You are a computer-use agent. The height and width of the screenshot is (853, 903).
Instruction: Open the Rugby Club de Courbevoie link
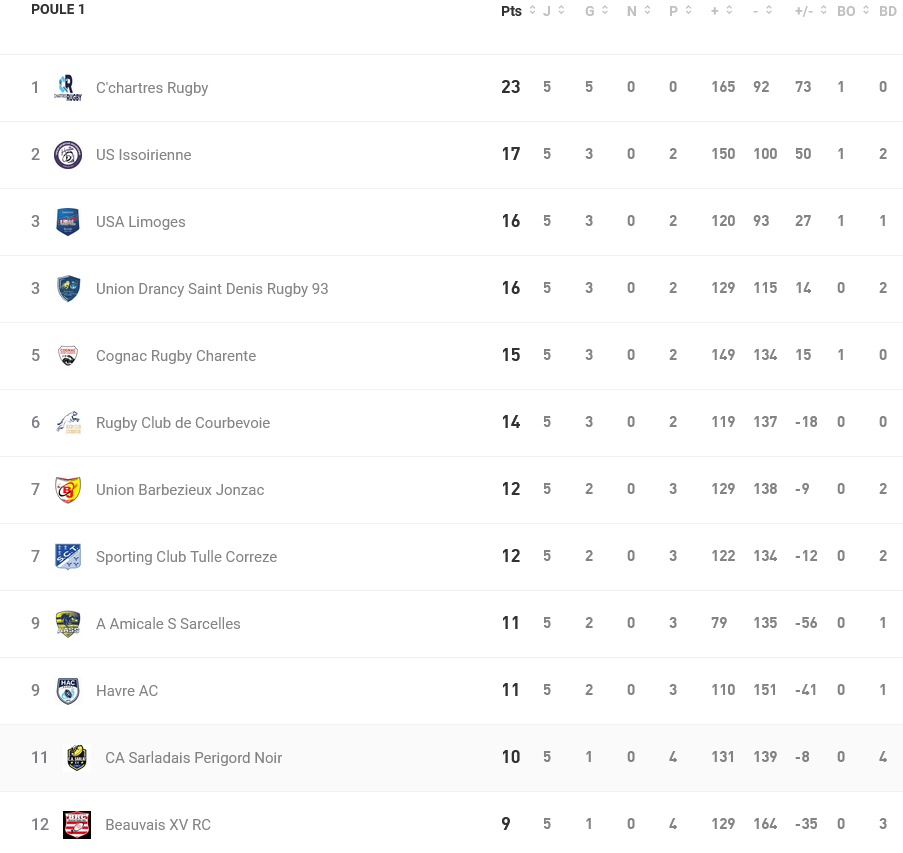pyautogui.click(x=183, y=423)
